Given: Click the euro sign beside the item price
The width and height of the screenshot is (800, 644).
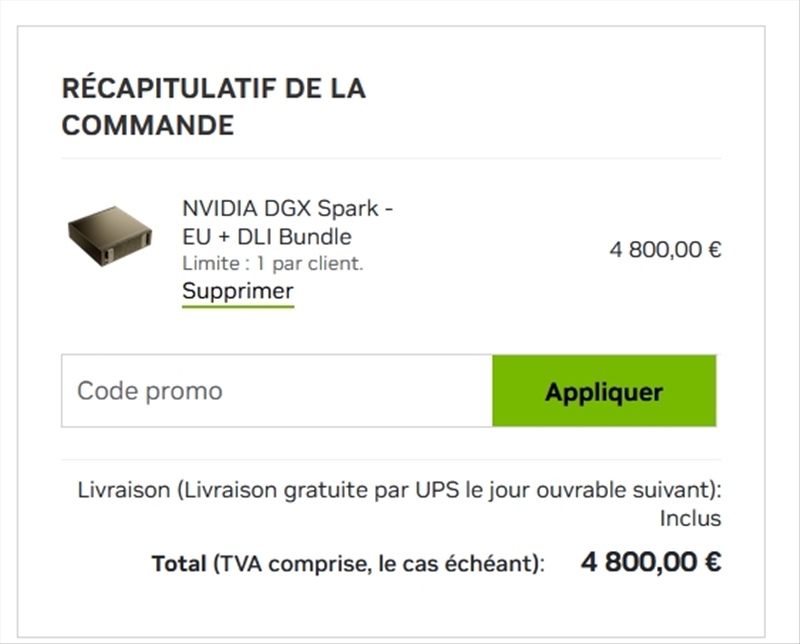Looking at the screenshot, I should 715,250.
